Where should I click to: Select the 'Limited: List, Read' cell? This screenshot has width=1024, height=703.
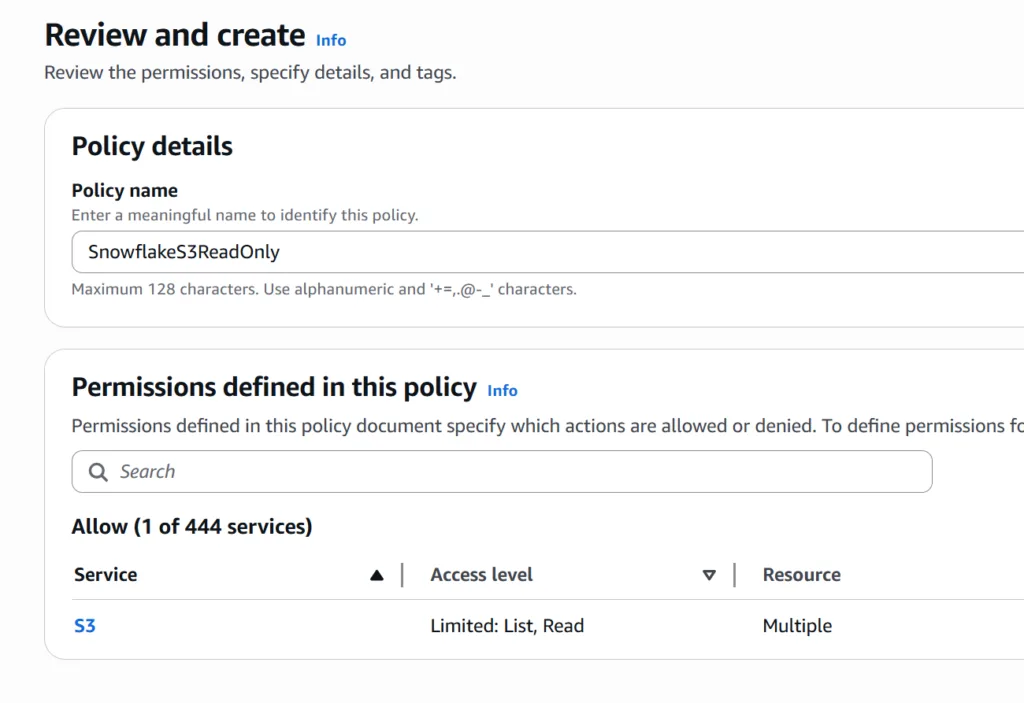(x=507, y=626)
